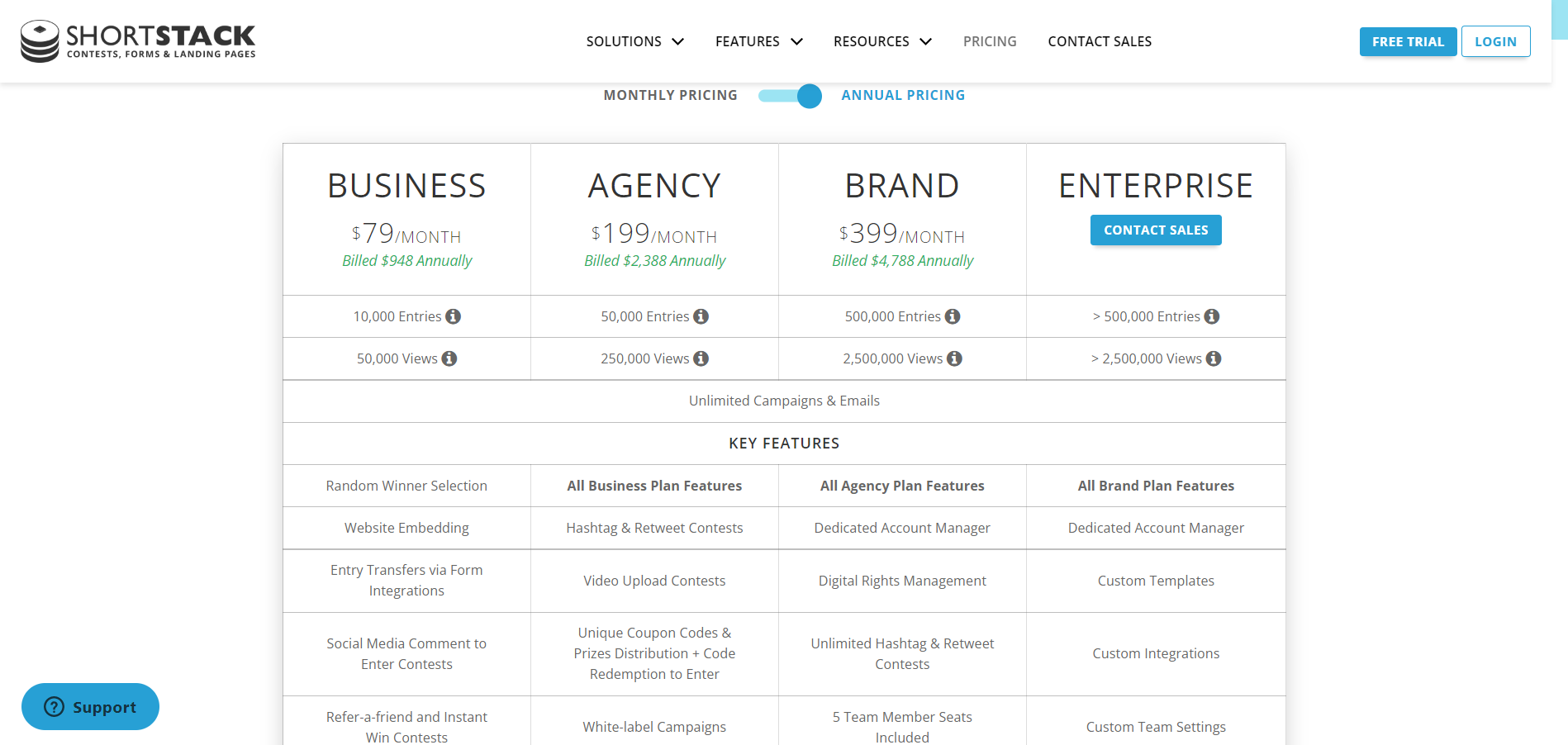The width and height of the screenshot is (1568, 745).
Task: Click the Login button
Action: tap(1495, 42)
